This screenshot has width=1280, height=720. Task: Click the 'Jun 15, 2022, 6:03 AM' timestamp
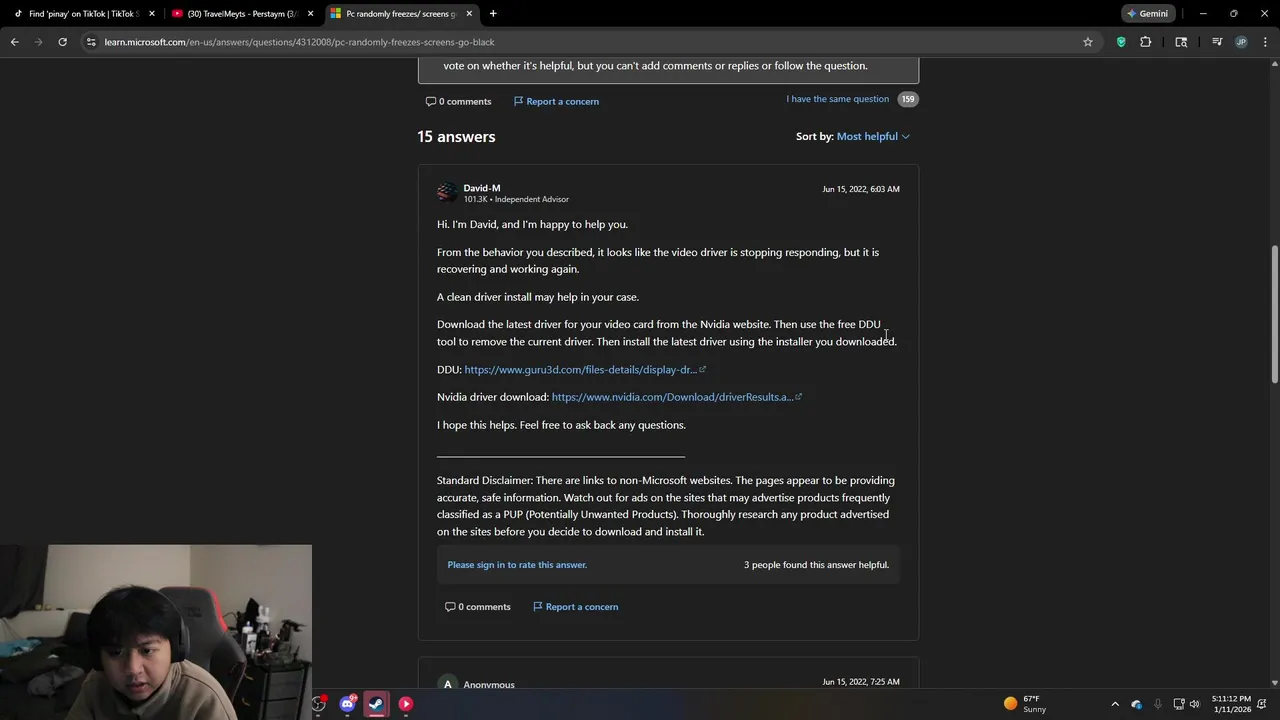point(861,189)
